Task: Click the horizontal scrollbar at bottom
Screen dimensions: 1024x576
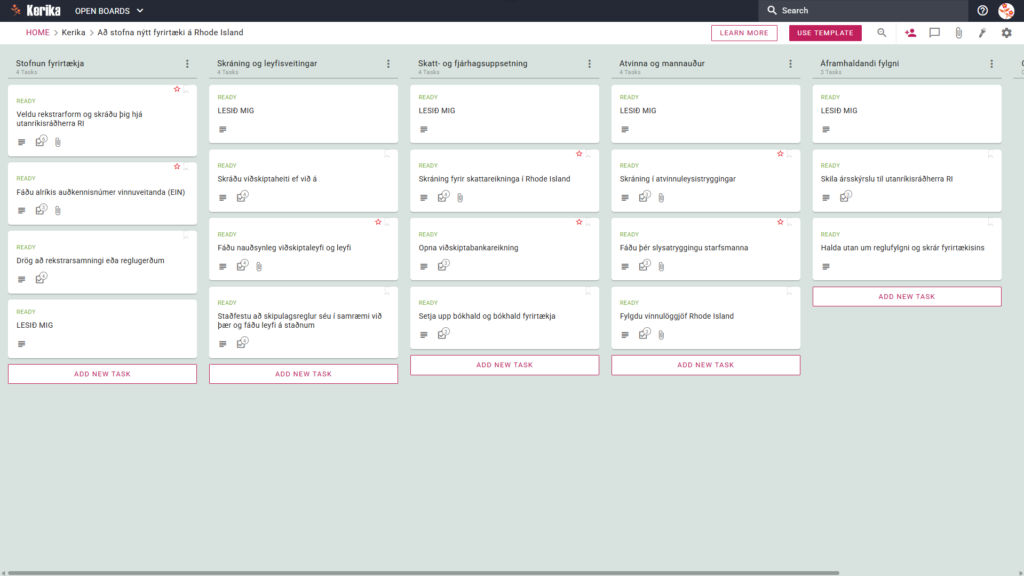Action: (423, 573)
